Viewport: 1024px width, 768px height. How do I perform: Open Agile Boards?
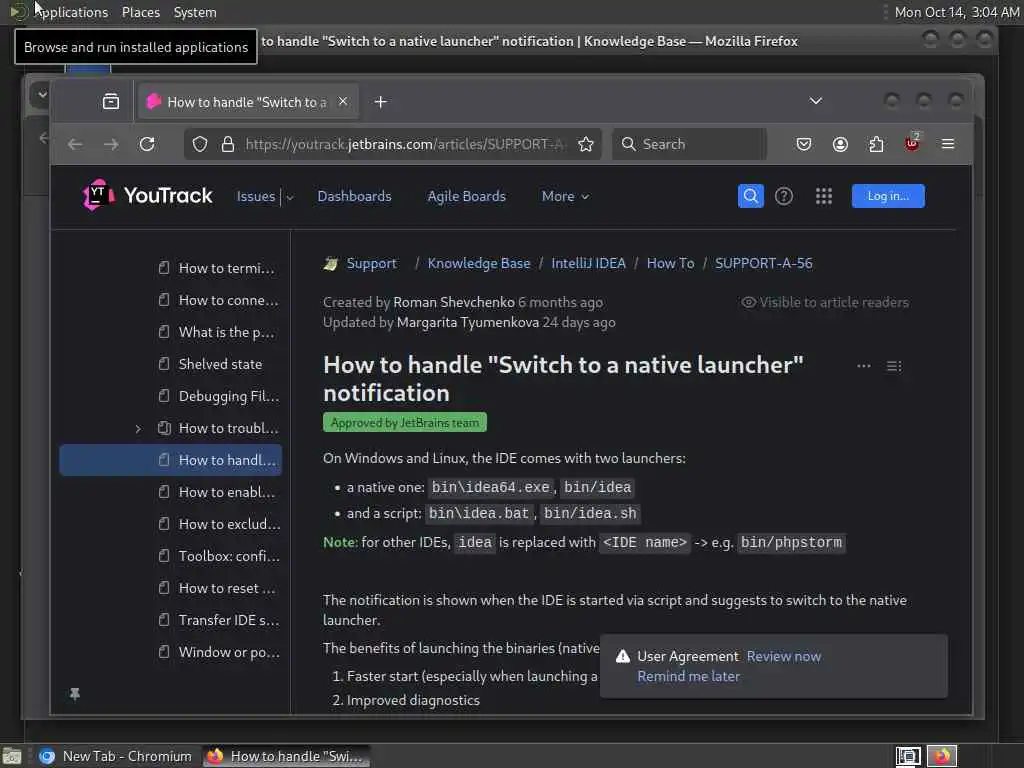(x=466, y=197)
